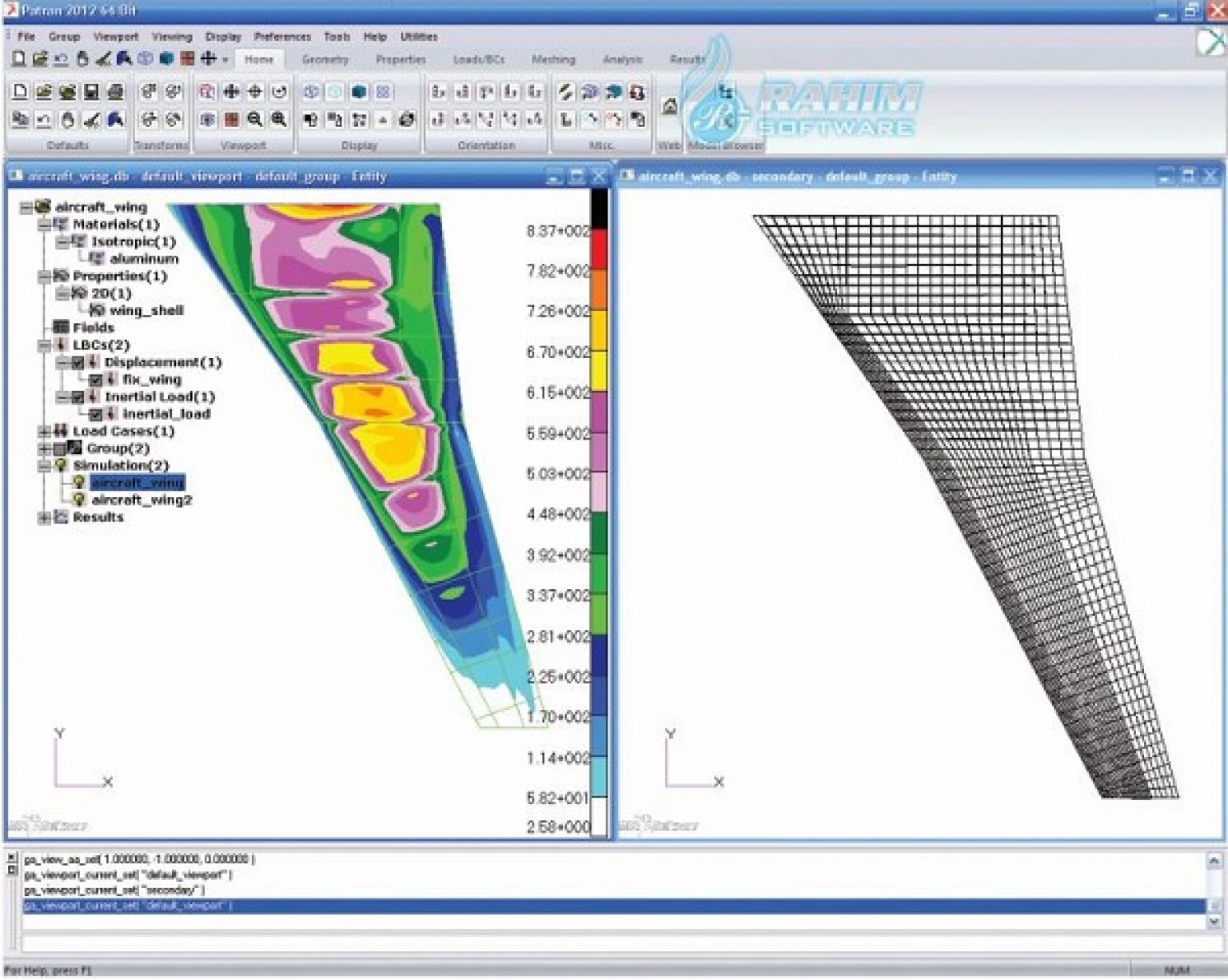Select the Fit View icon in the Viewport group
Screen dimensions: 1228x980
click(x=255, y=91)
